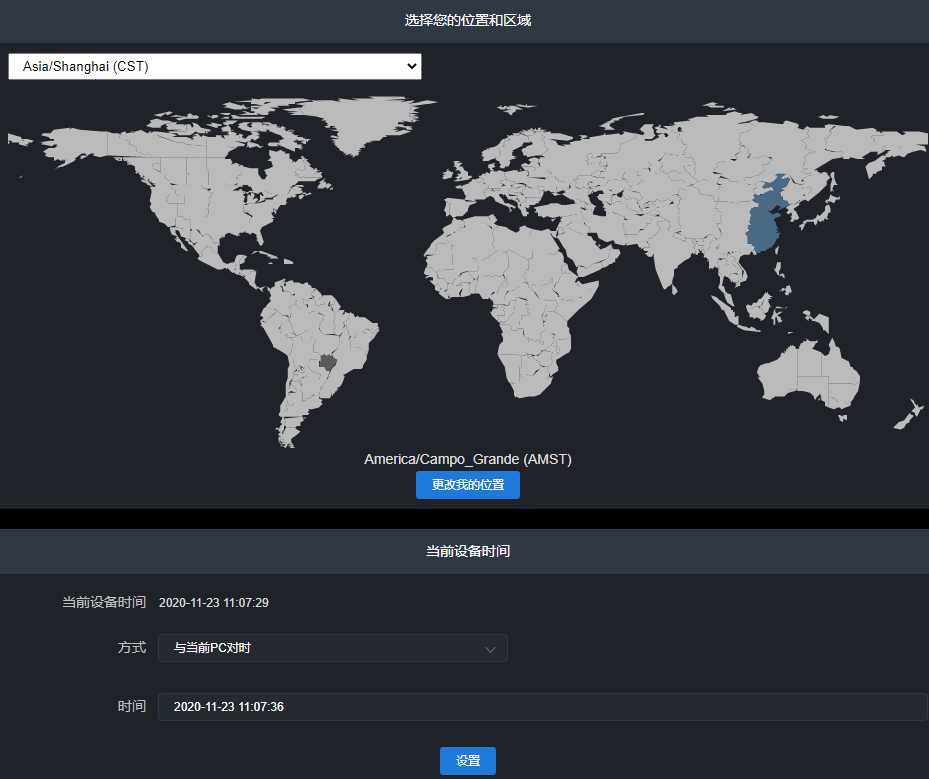Expand the 方式 sync mode dropdown
The height and width of the screenshot is (779, 929).
click(332, 648)
